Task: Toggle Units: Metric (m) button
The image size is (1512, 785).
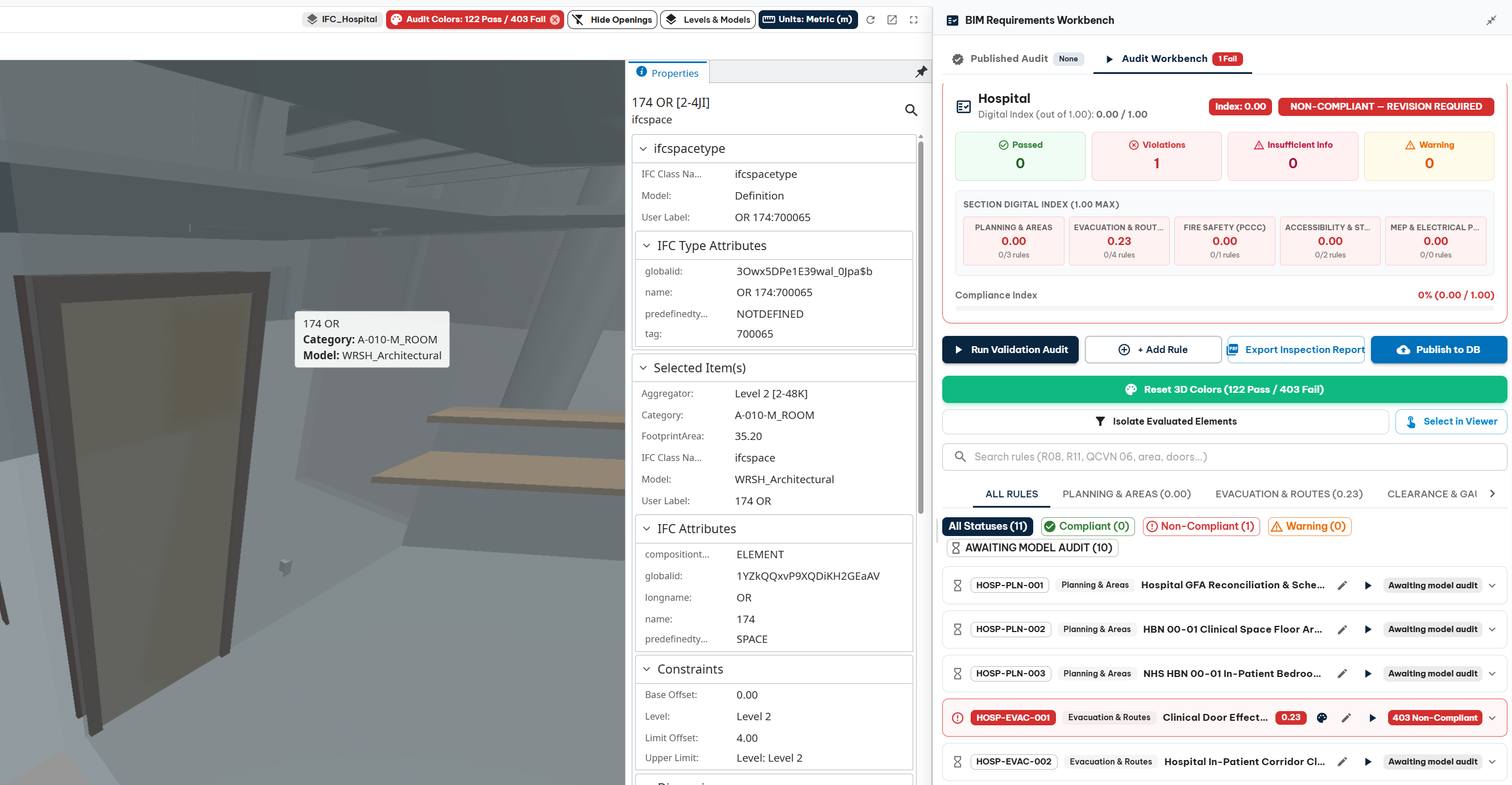Action: [807, 19]
